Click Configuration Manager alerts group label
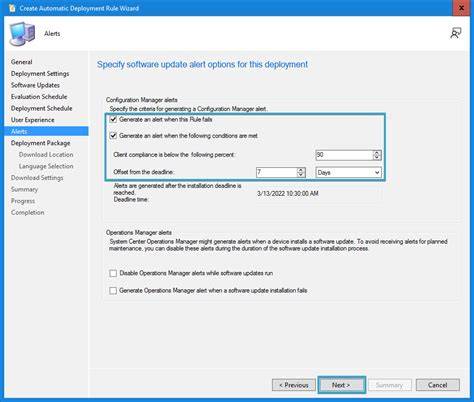474x402 pixels. point(141,100)
